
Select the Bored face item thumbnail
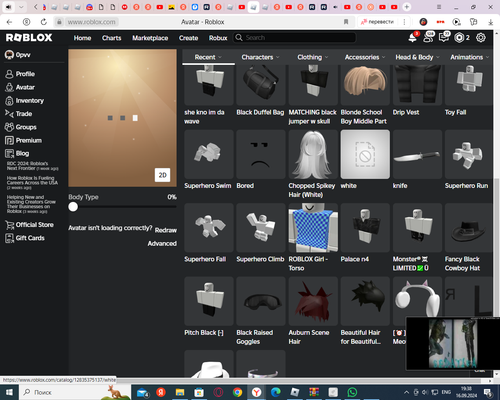(261, 154)
